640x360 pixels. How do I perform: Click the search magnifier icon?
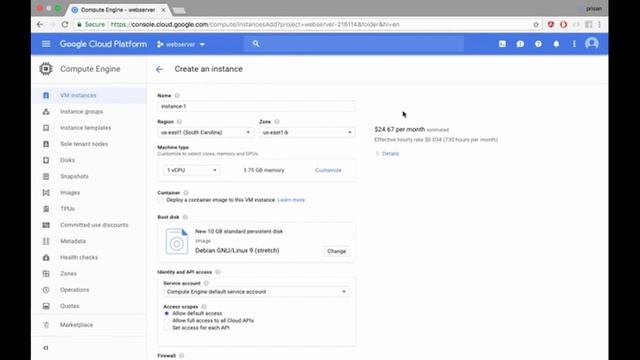[256, 44]
